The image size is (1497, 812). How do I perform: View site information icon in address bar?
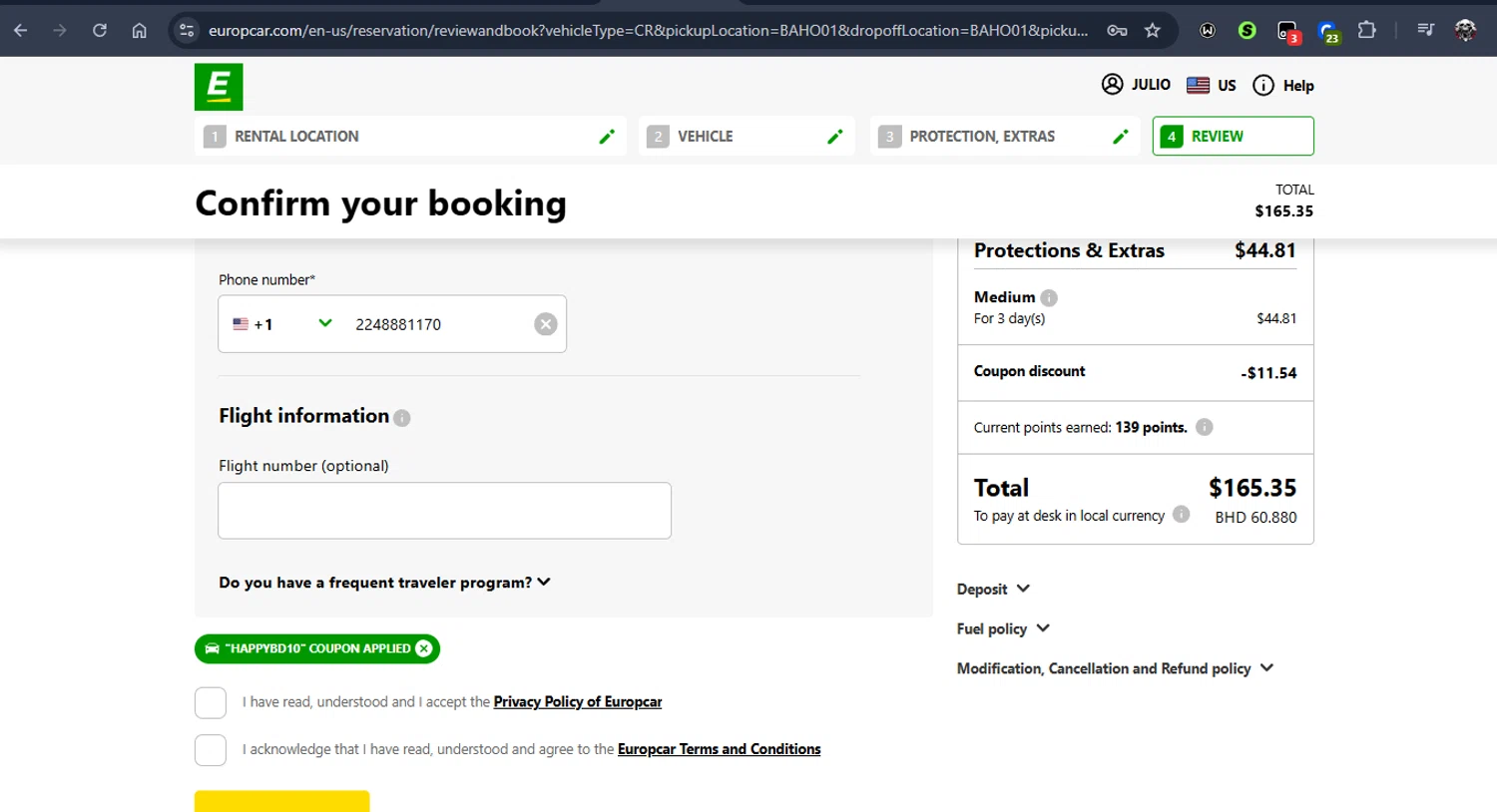tap(187, 30)
